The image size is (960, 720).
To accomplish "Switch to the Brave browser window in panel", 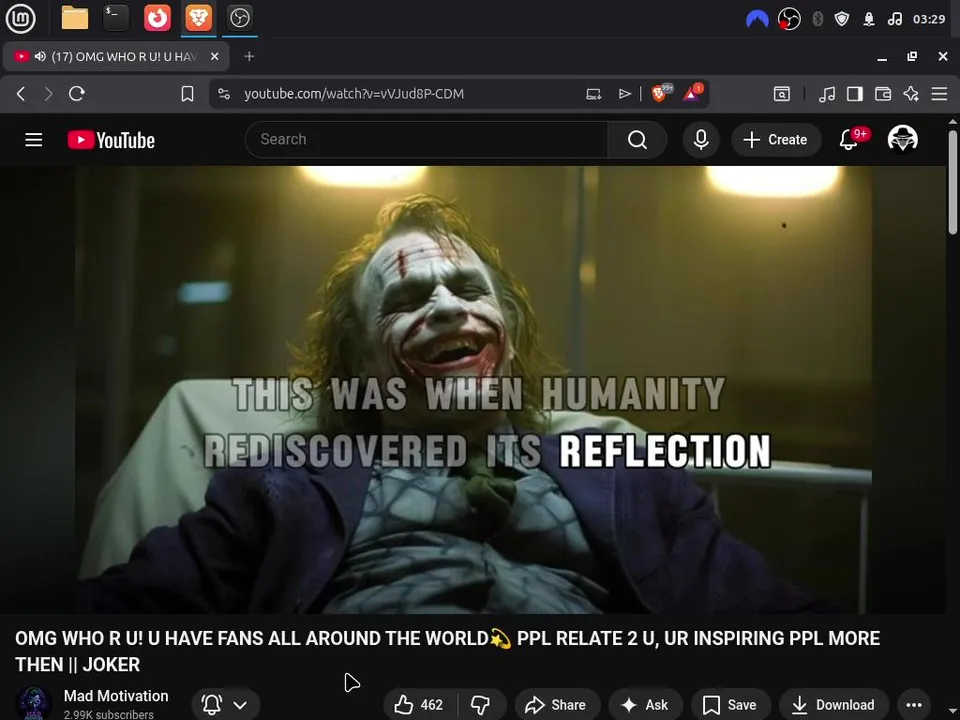I will [x=198, y=18].
